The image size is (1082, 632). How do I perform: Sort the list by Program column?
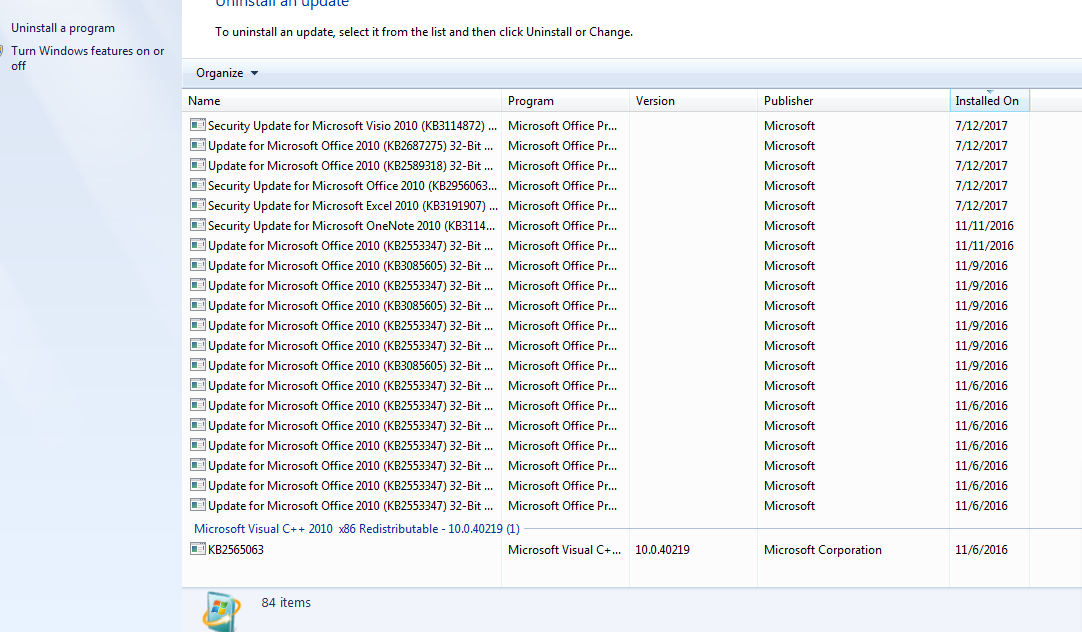pyautogui.click(x=566, y=101)
